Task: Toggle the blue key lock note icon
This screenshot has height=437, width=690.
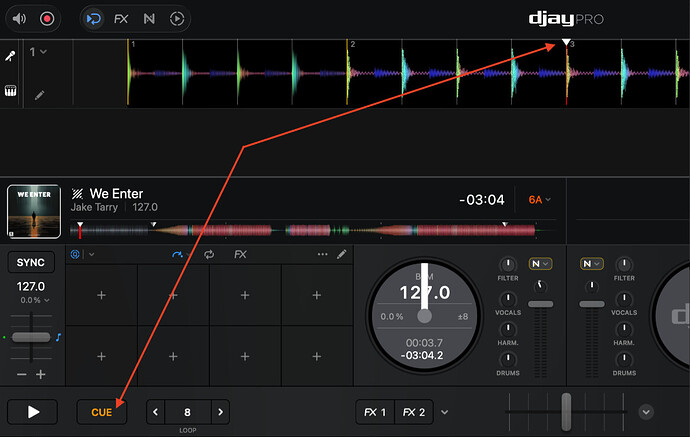Action: pyautogui.click(x=58, y=337)
